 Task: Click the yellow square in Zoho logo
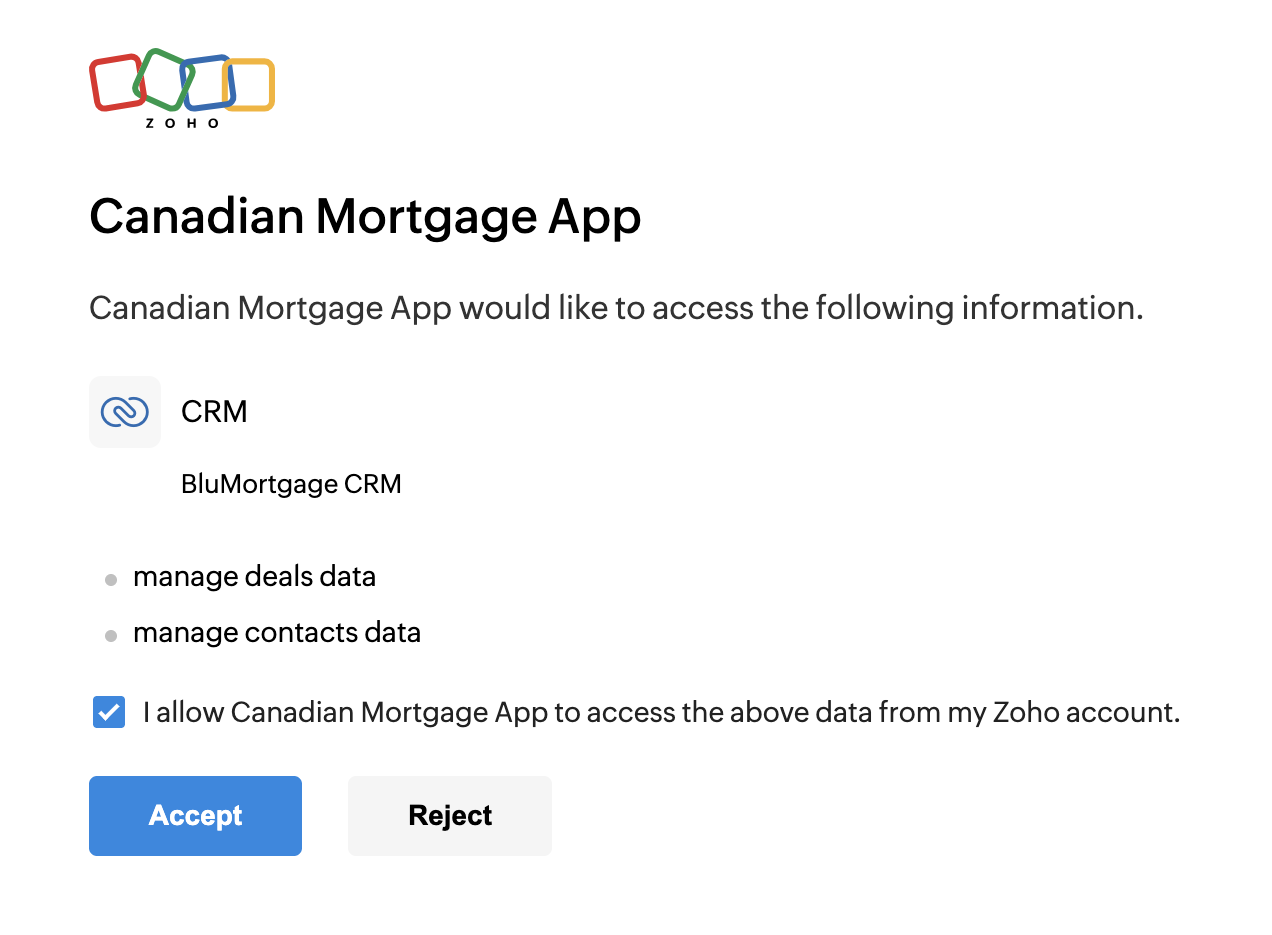click(x=249, y=85)
